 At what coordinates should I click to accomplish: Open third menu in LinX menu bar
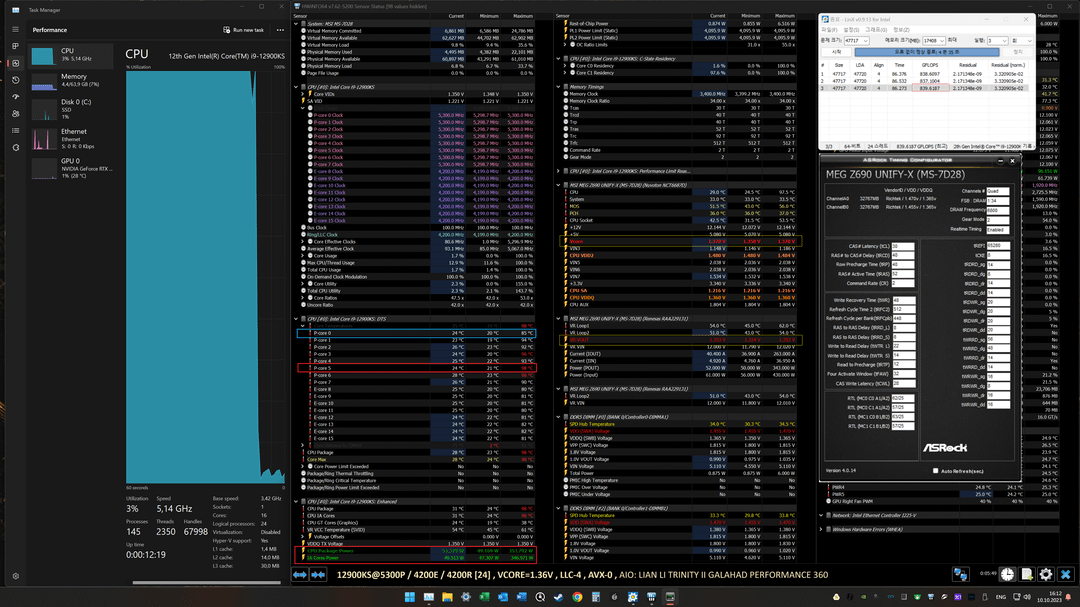pos(876,30)
